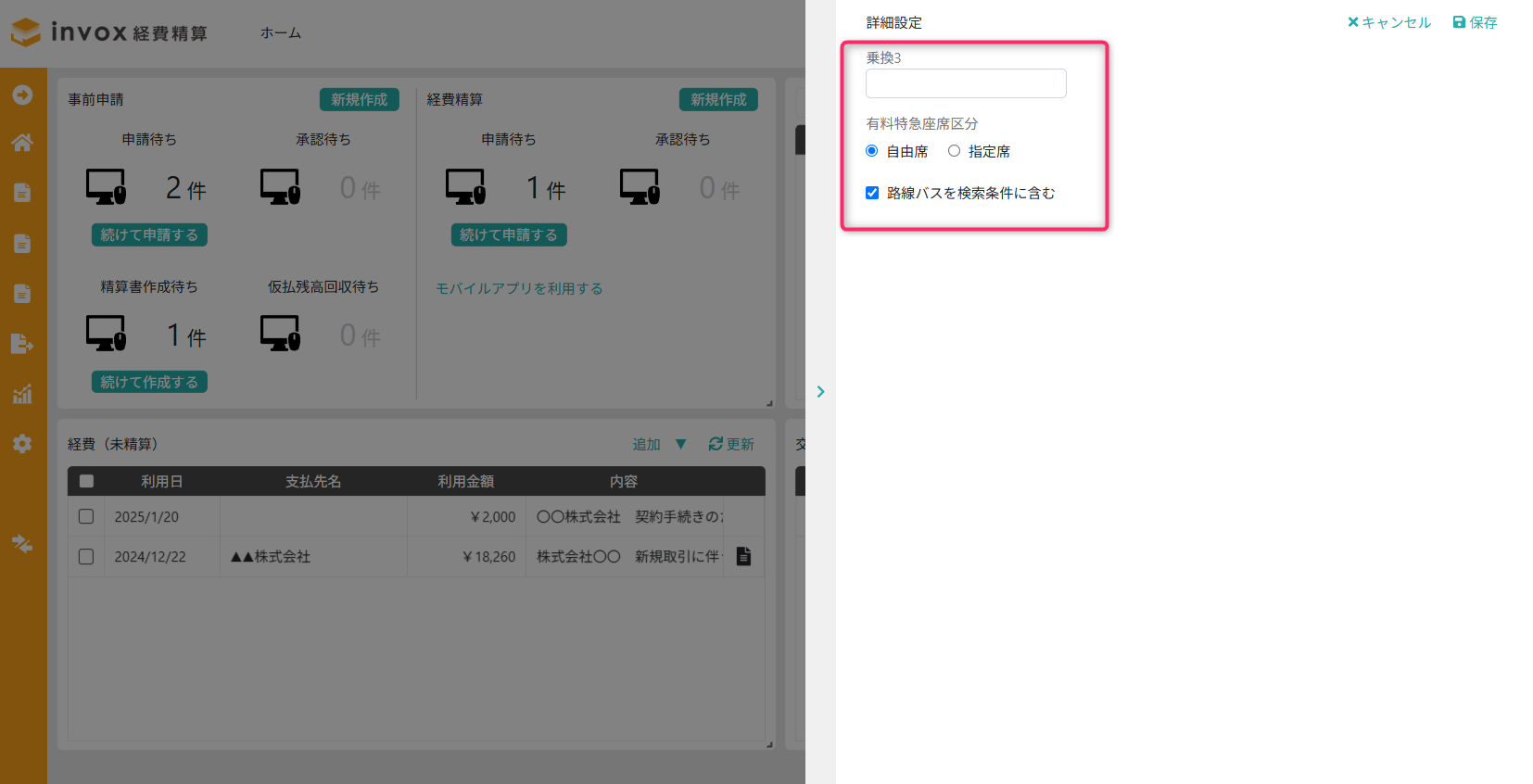
Task: Open the document export icon in the sidebar
Action: 22,344
